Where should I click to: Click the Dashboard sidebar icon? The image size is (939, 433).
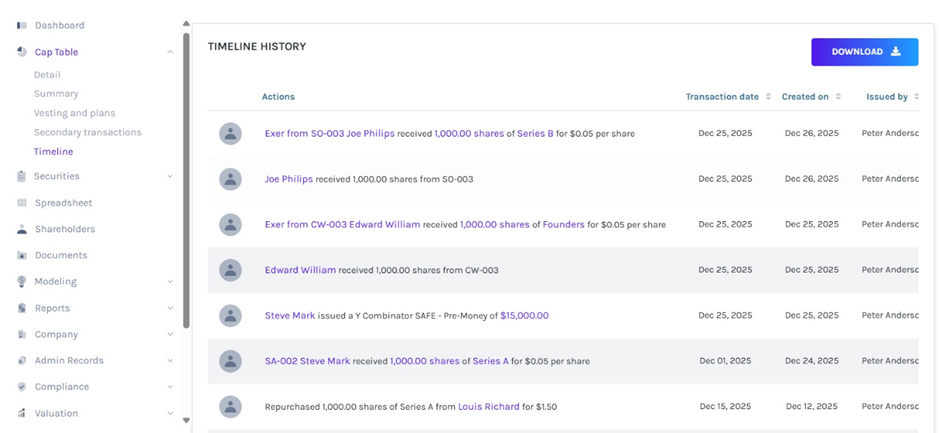point(22,25)
